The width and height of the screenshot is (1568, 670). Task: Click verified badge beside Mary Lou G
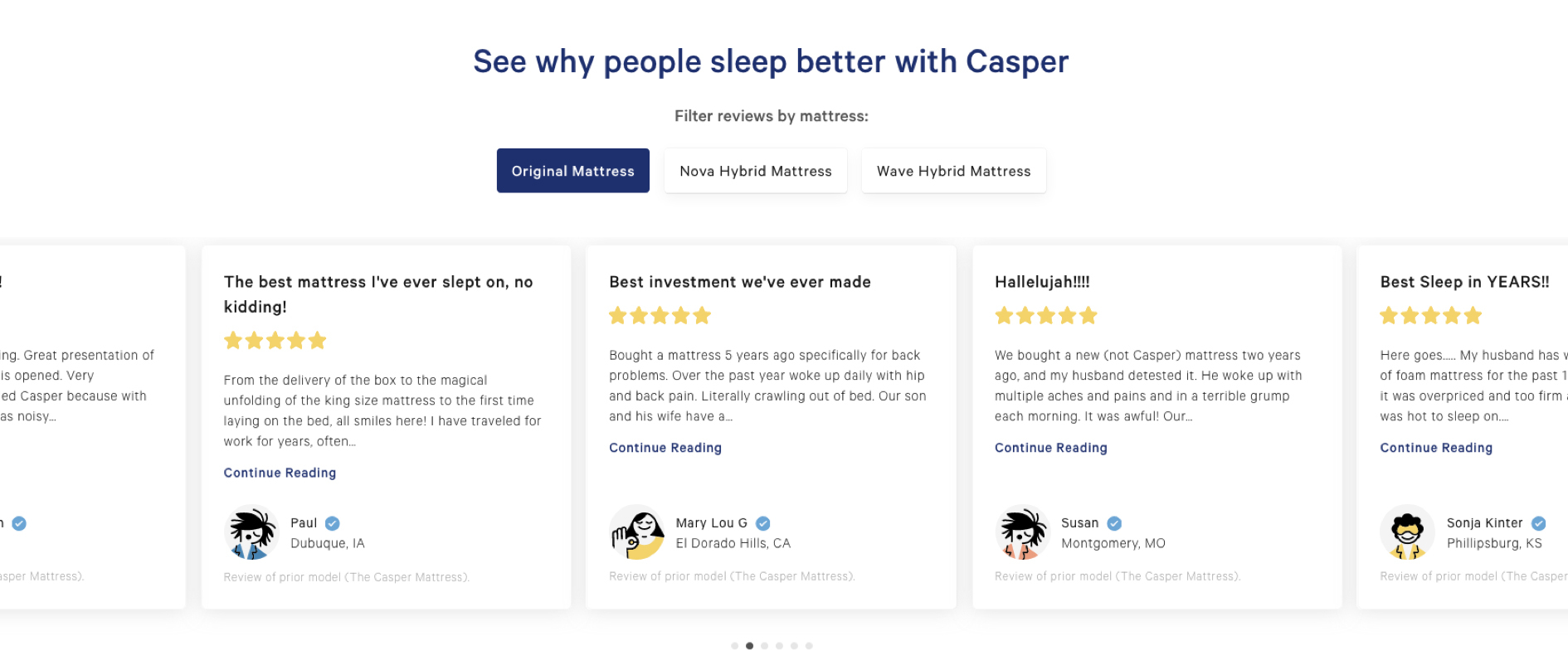click(x=763, y=523)
